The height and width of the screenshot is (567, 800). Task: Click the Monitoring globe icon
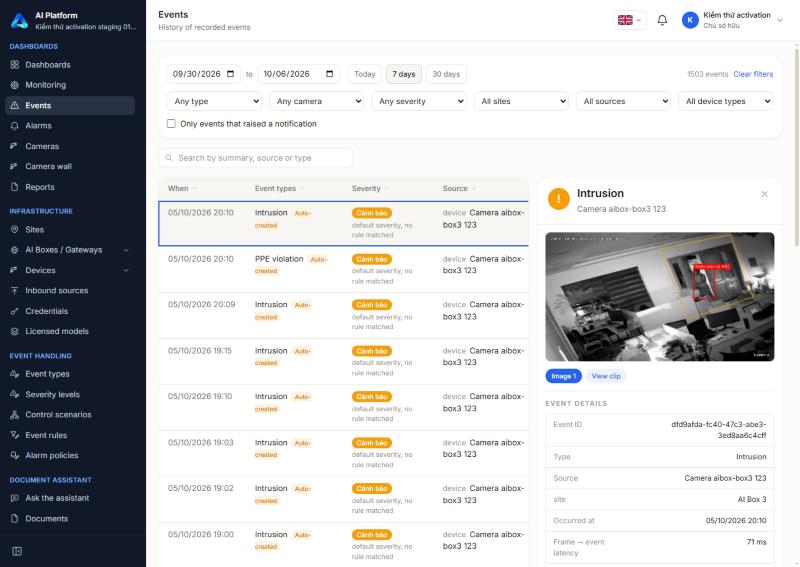tap(15, 85)
